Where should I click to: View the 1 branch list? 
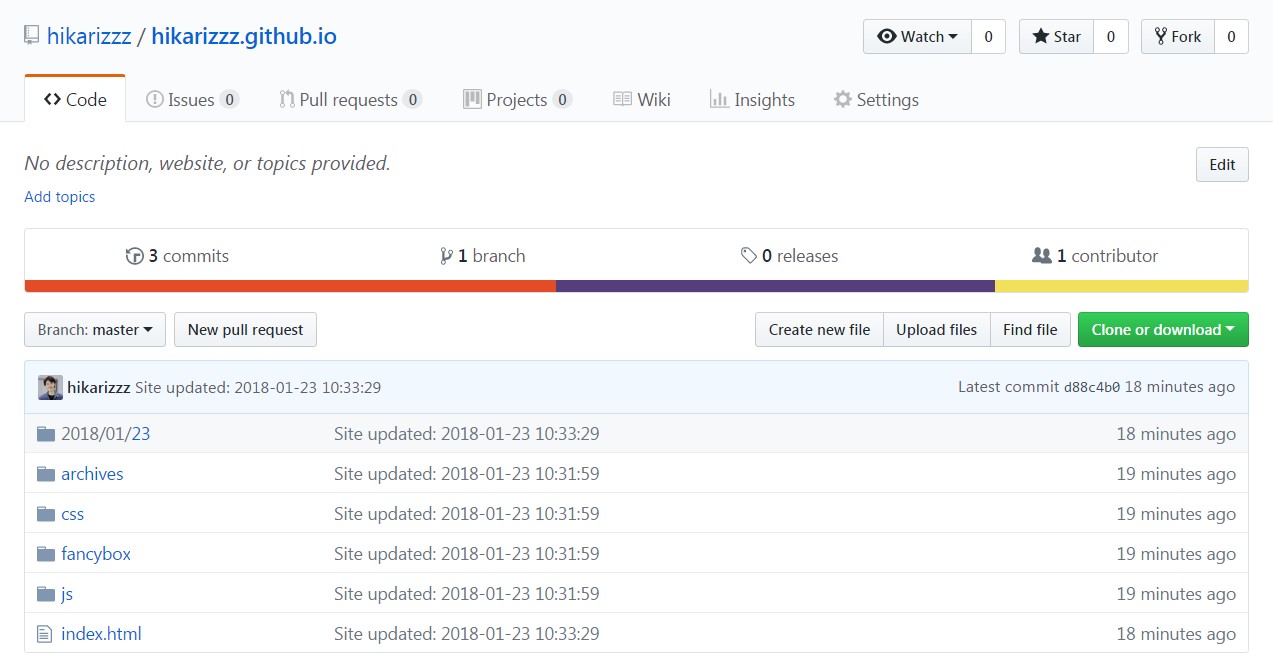pyautogui.click(x=482, y=256)
